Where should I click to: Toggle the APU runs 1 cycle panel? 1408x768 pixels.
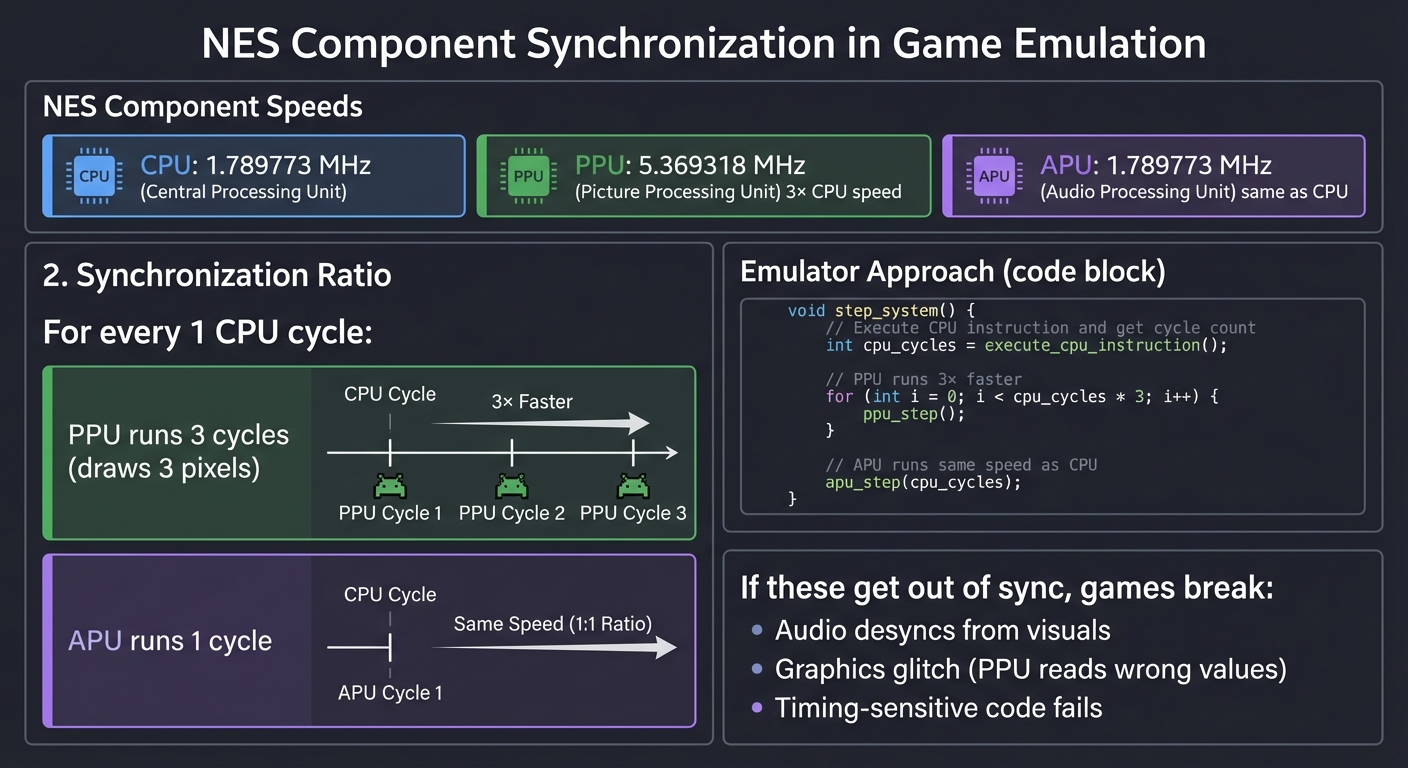[170, 641]
